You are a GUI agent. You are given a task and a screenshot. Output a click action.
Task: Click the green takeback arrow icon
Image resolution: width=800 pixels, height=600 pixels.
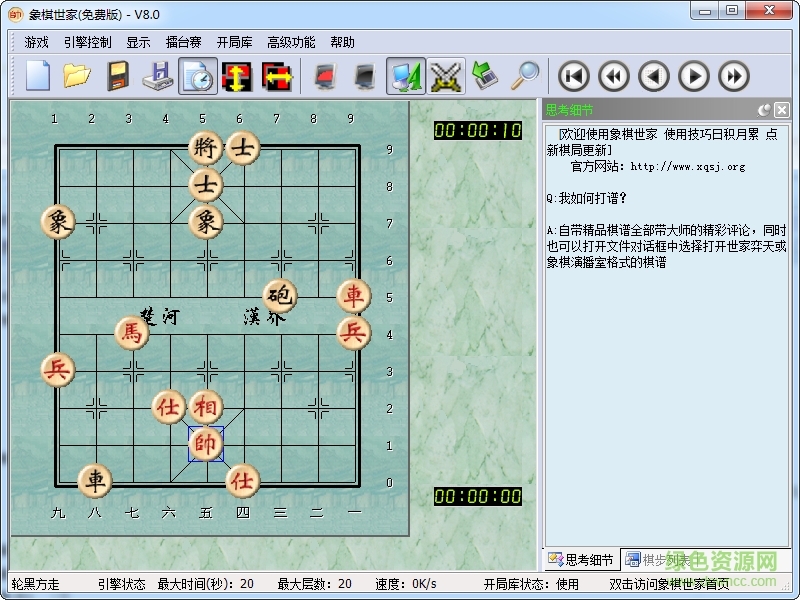coord(483,77)
